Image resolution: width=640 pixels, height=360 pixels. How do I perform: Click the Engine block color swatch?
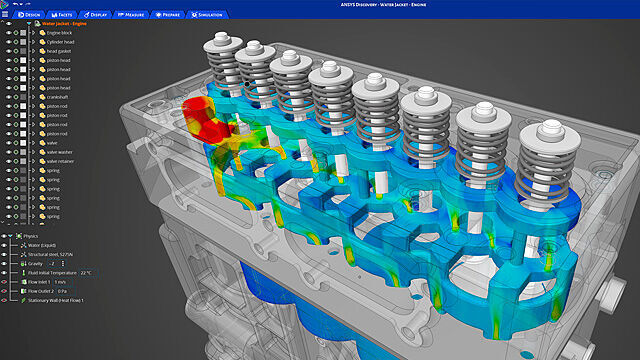pos(23,33)
